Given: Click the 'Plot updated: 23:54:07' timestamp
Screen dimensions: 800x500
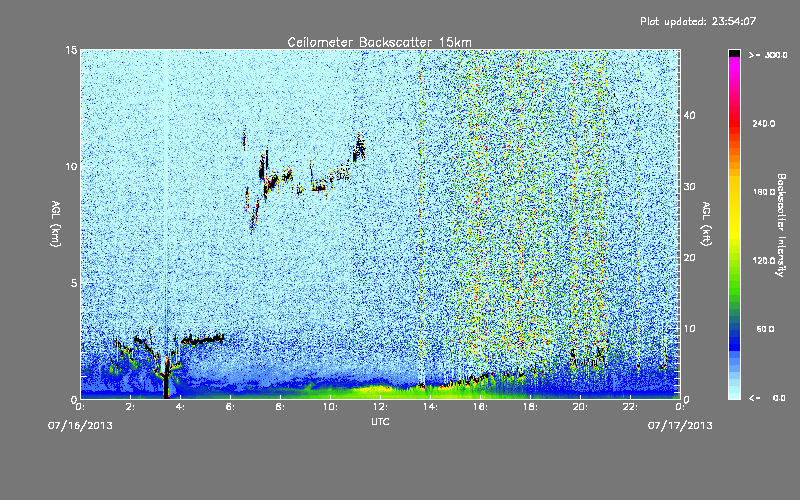Looking at the screenshot, I should pyautogui.click(x=698, y=21).
